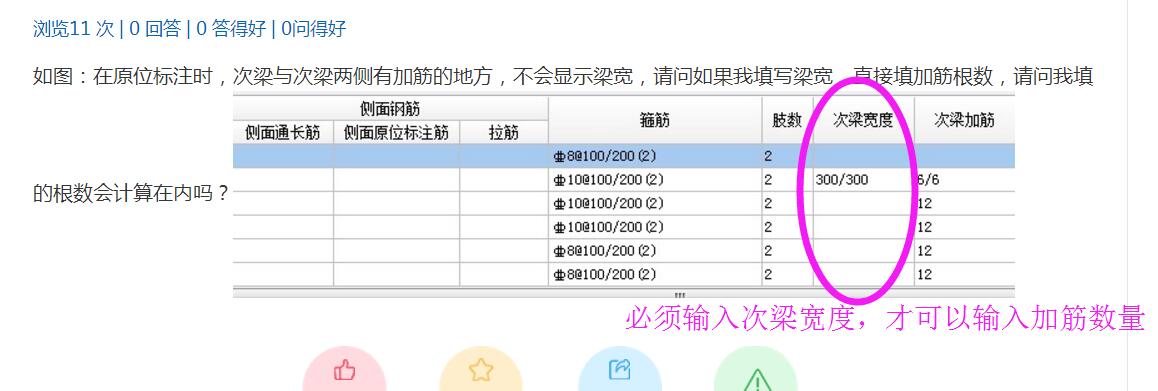Click the '侧面原位标注筋' column header
The image size is (1158, 391).
(396, 133)
